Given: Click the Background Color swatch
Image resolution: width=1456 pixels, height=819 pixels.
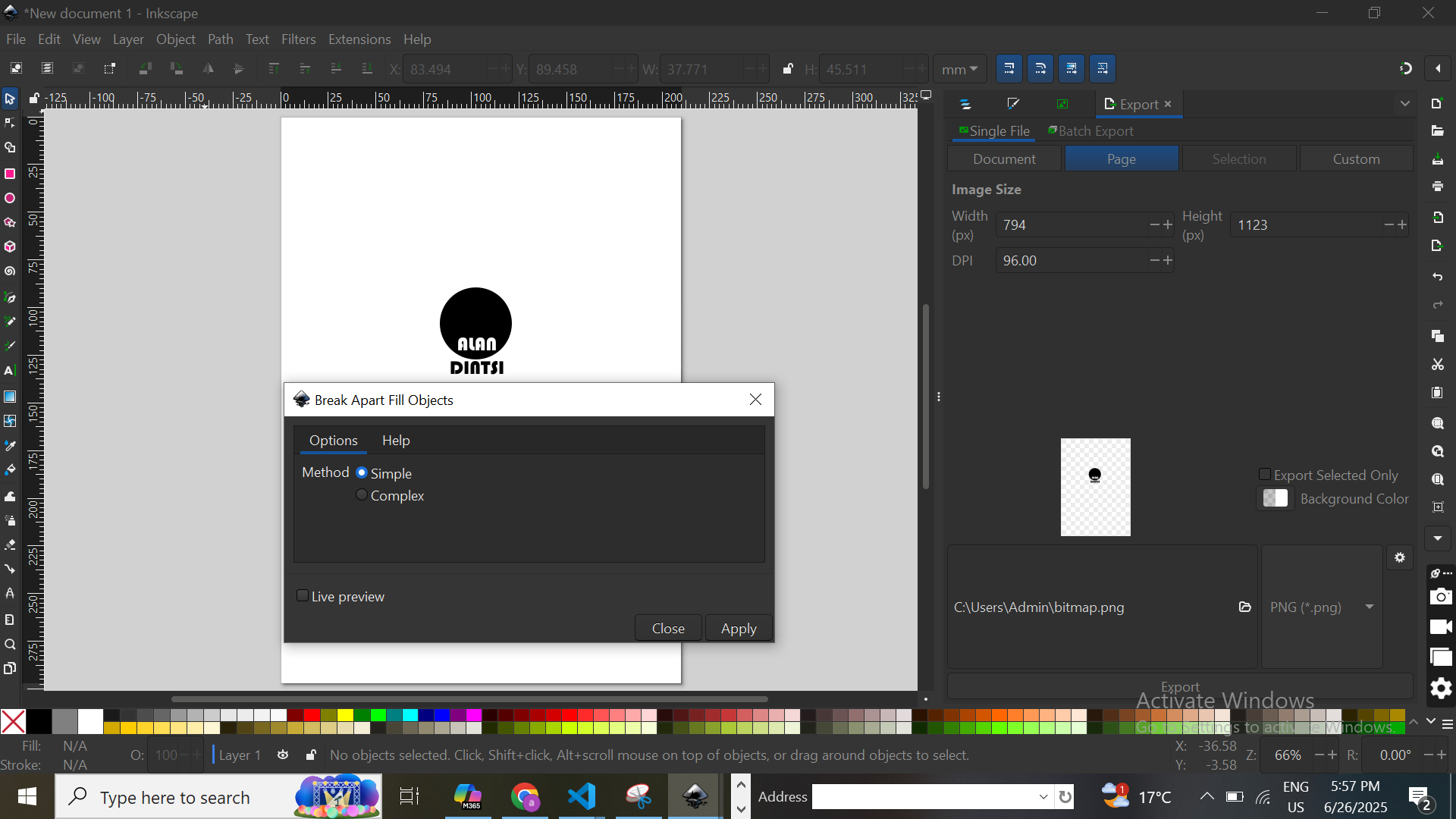Looking at the screenshot, I should [x=1276, y=498].
